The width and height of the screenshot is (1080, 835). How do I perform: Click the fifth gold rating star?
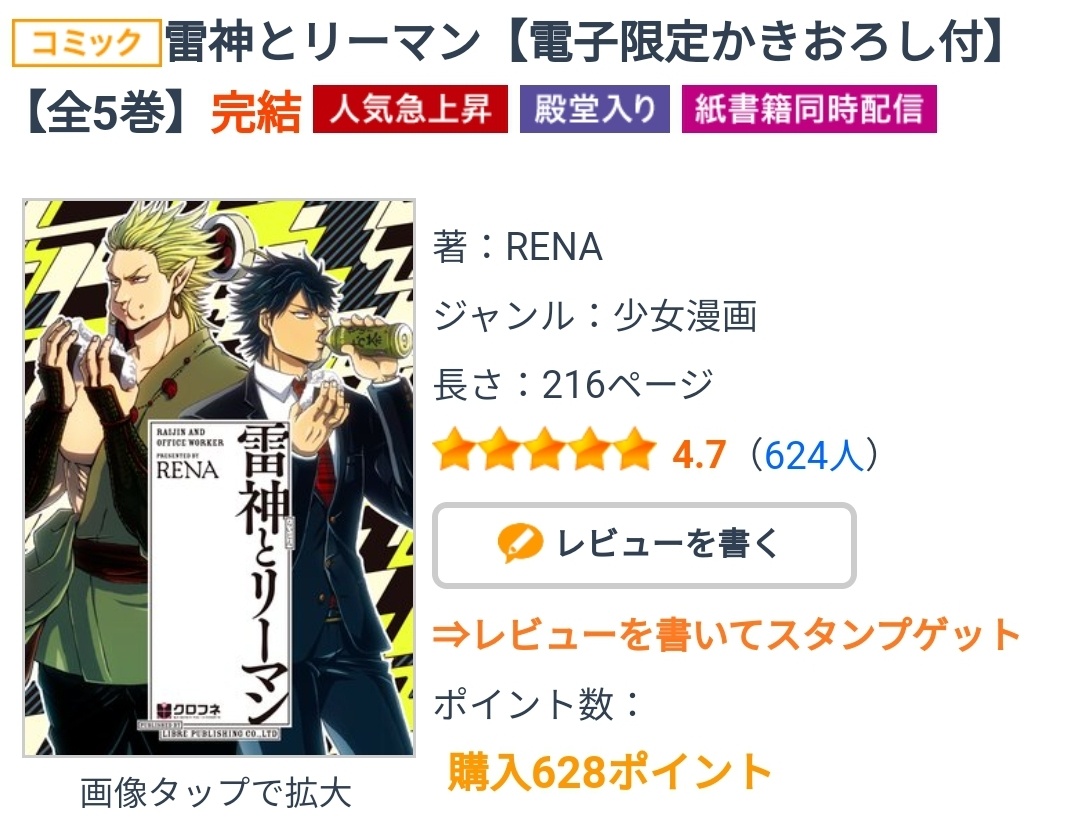[634, 449]
